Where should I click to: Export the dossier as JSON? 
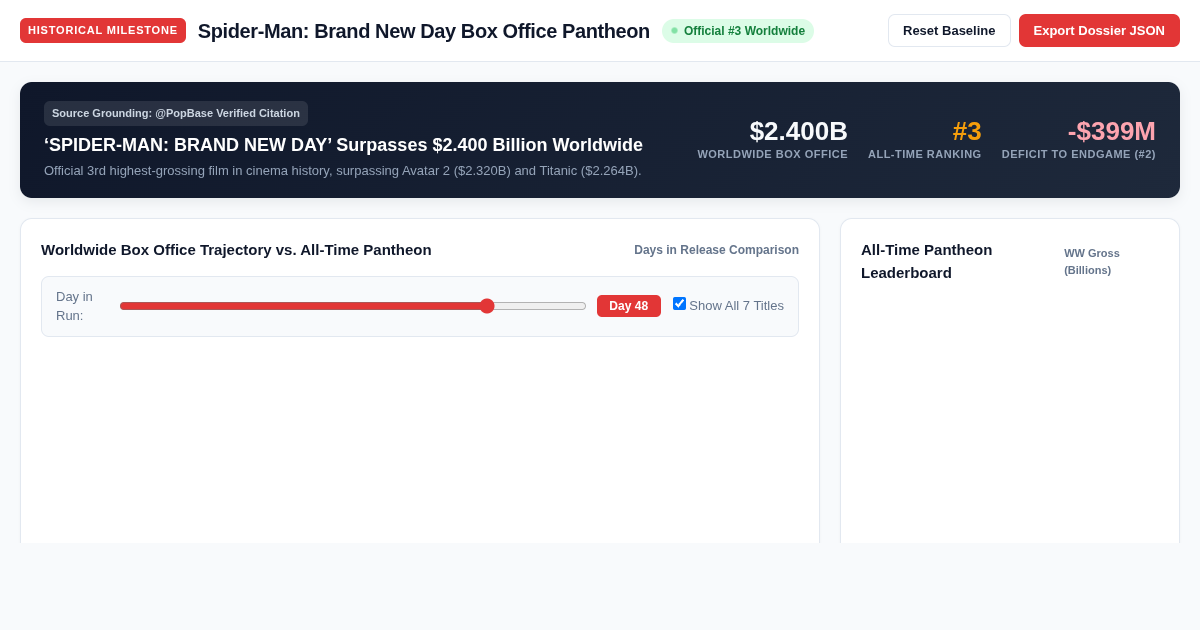[1099, 30]
